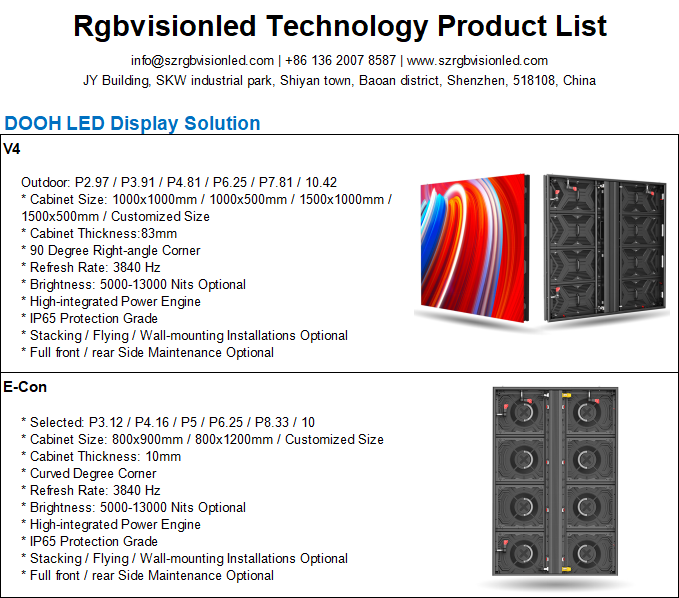Viewport: 679px width, 598px height.
Task: Click the phone number +86 136 2007 8587
Action: click(340, 60)
